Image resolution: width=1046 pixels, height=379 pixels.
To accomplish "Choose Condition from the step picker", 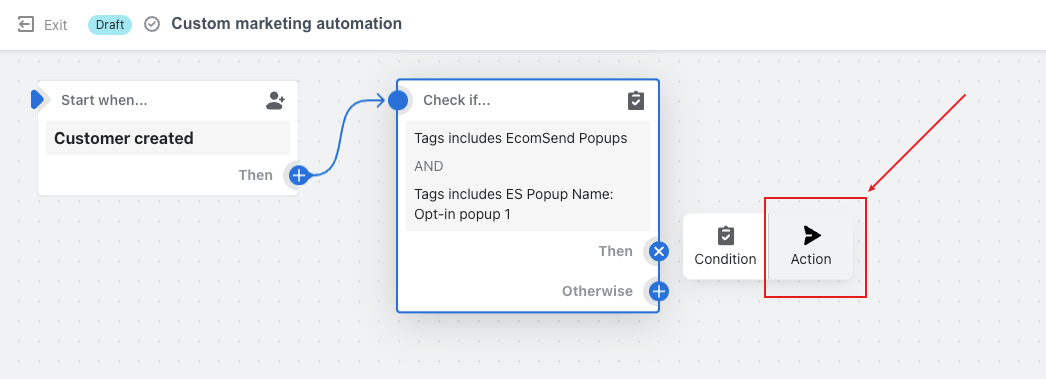I will click(725, 246).
